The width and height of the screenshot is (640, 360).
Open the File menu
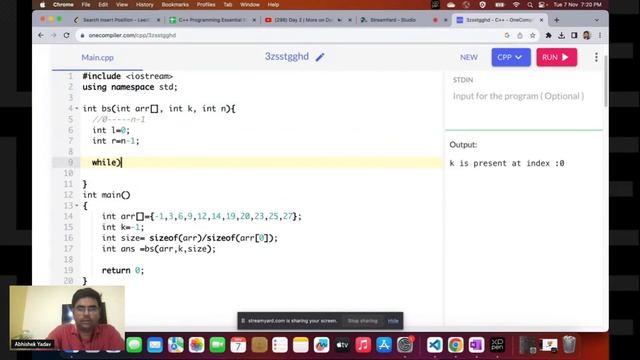(86, 4)
